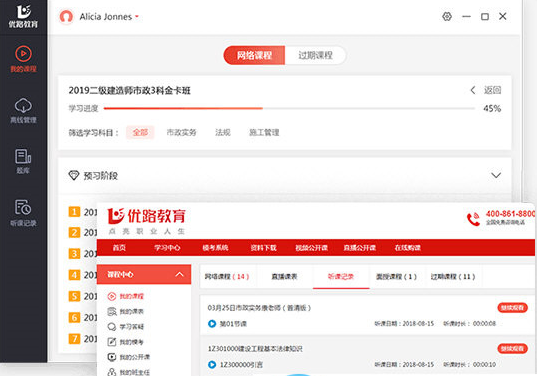Click the 学习进度 progress bar
The height and width of the screenshot is (376, 537).
coord(289,109)
